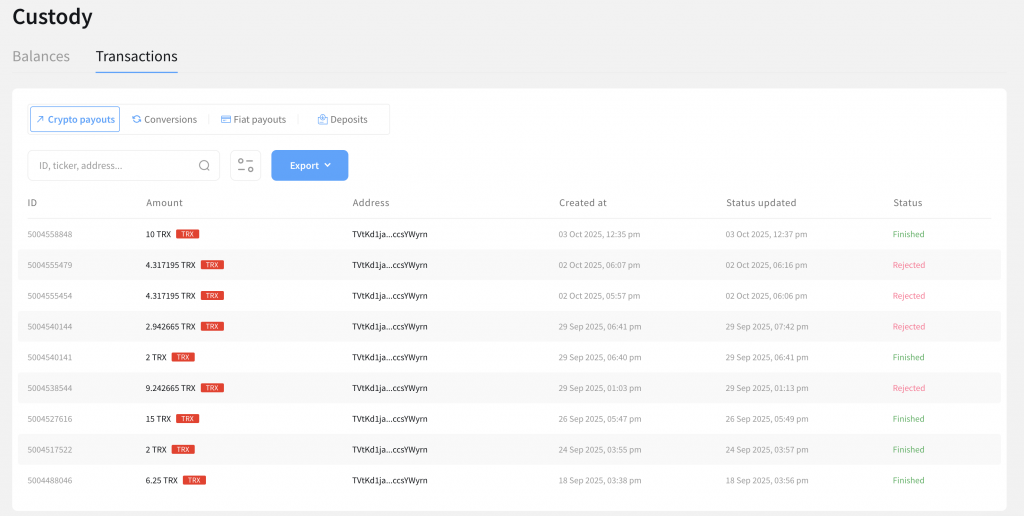1024x516 pixels.
Task: Switch to the Balances tab
Action: pyautogui.click(x=41, y=57)
